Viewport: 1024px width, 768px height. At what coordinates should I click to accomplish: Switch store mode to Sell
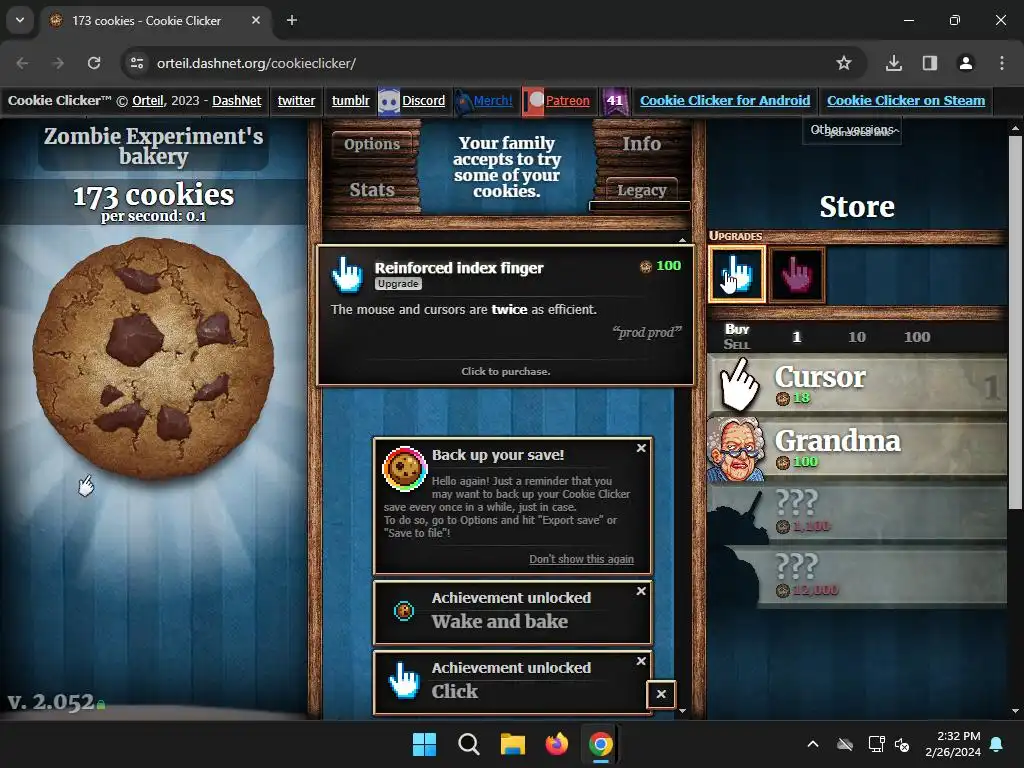[x=737, y=344]
